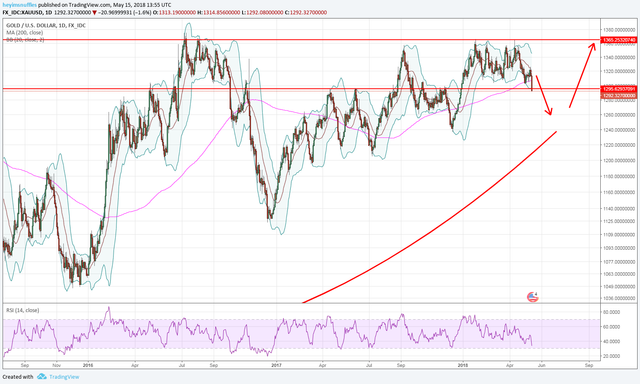Viewport: 640px width, 384px height.
Task: Click the RSI 40.0000 scale label
Action: click(611, 342)
